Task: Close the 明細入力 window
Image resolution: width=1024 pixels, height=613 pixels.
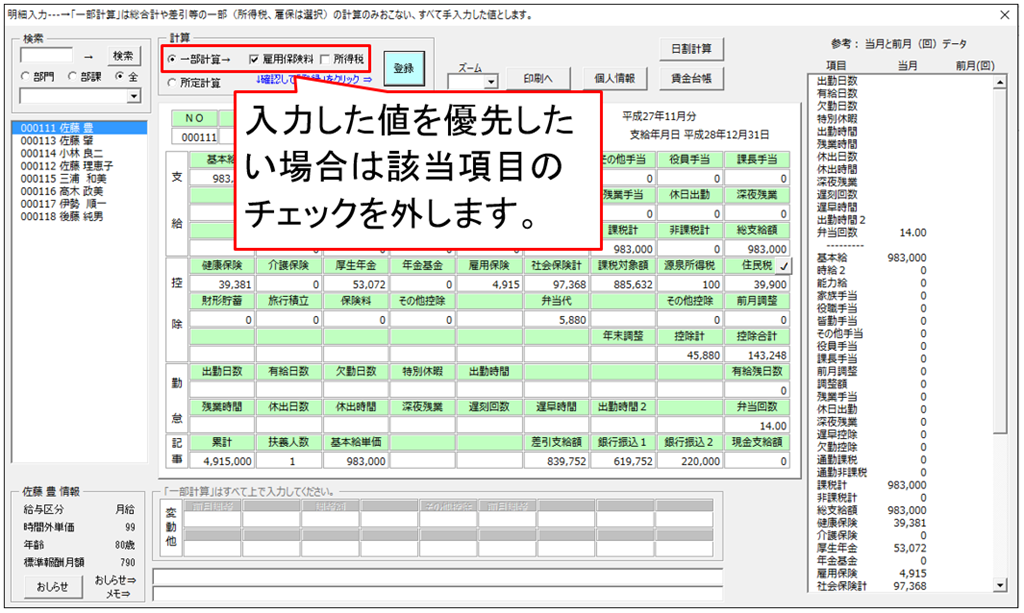Action: click(1004, 15)
